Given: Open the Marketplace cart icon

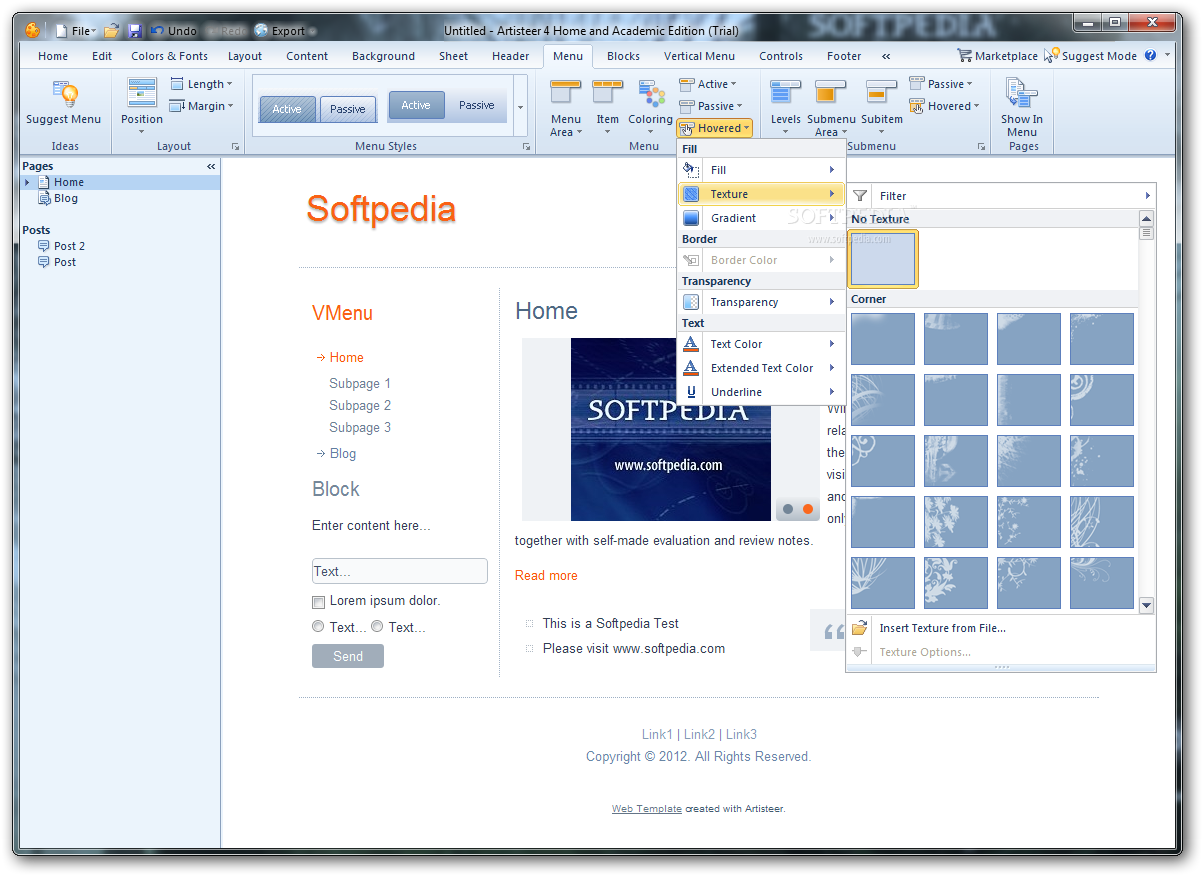Looking at the screenshot, I should pyautogui.click(x=964, y=56).
